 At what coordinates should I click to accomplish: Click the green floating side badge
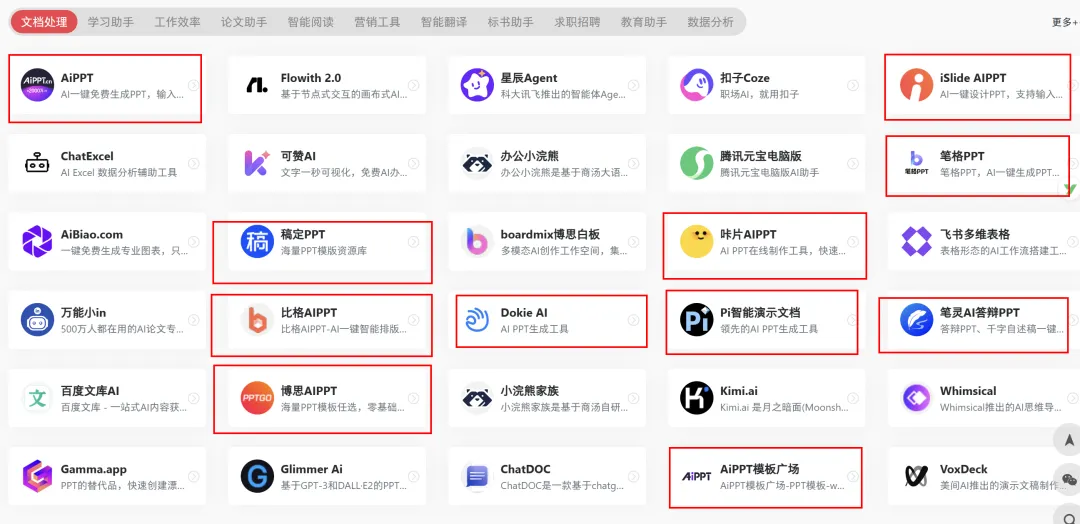pyautogui.click(x=1070, y=188)
